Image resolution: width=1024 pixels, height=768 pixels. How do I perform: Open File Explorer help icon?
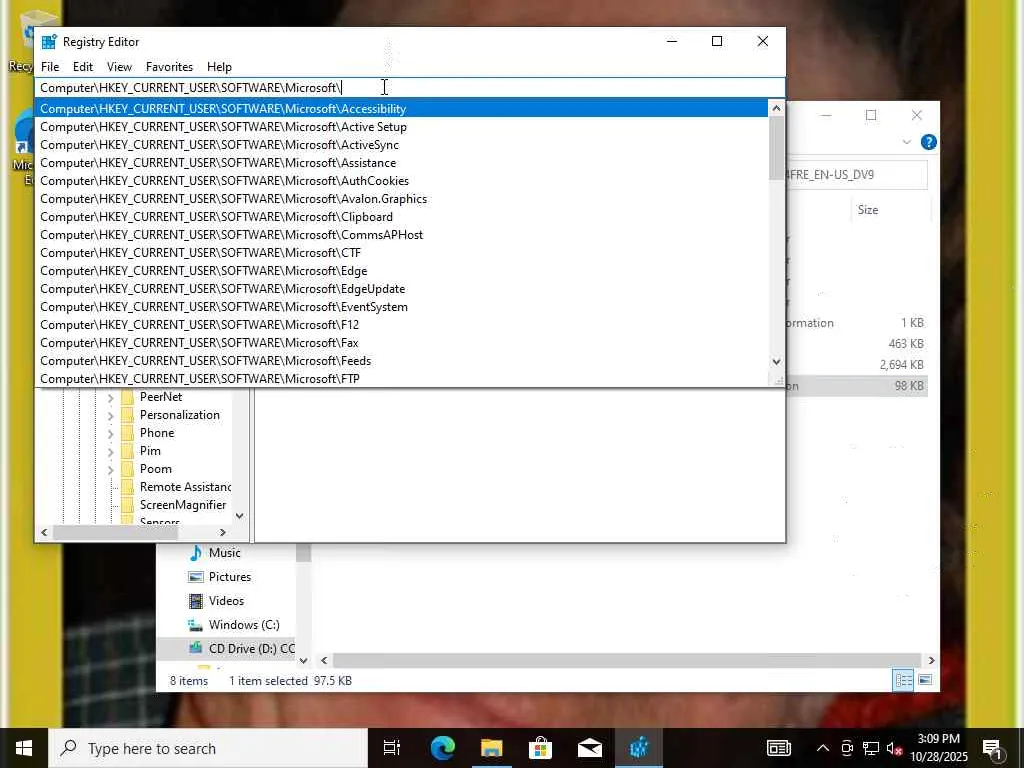pyautogui.click(x=929, y=142)
